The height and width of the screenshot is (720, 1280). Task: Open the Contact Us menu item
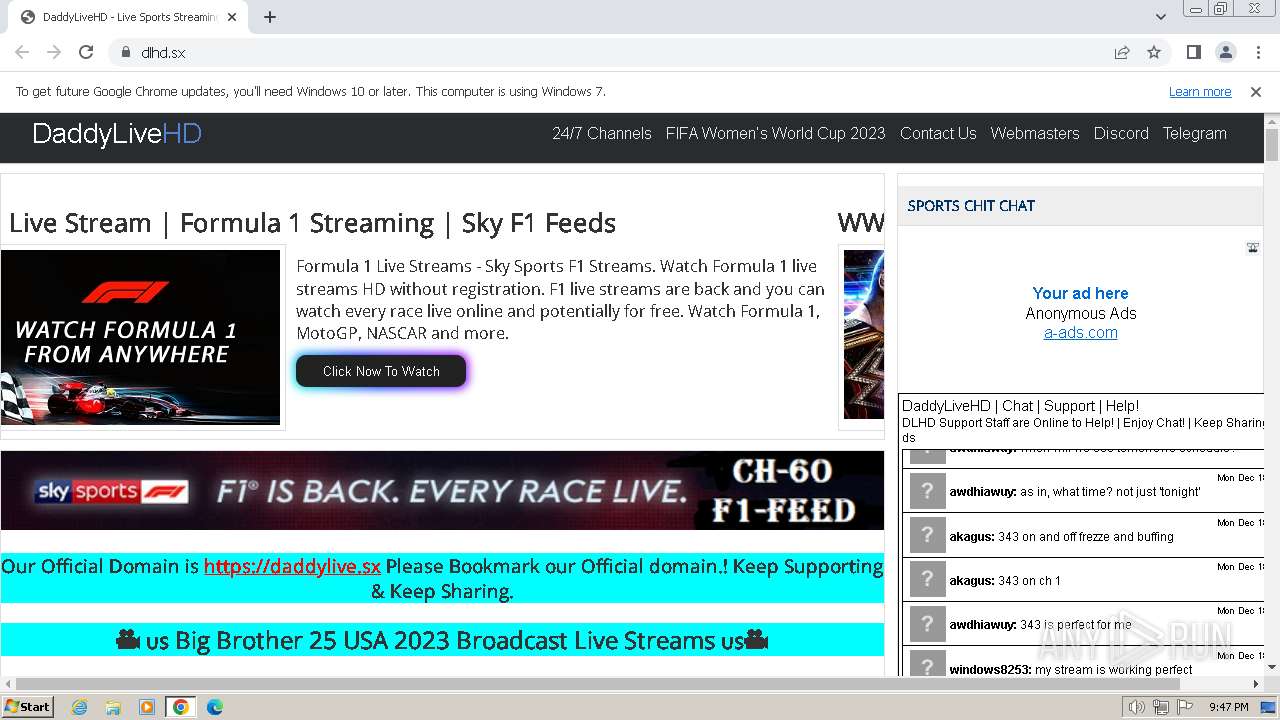938,133
